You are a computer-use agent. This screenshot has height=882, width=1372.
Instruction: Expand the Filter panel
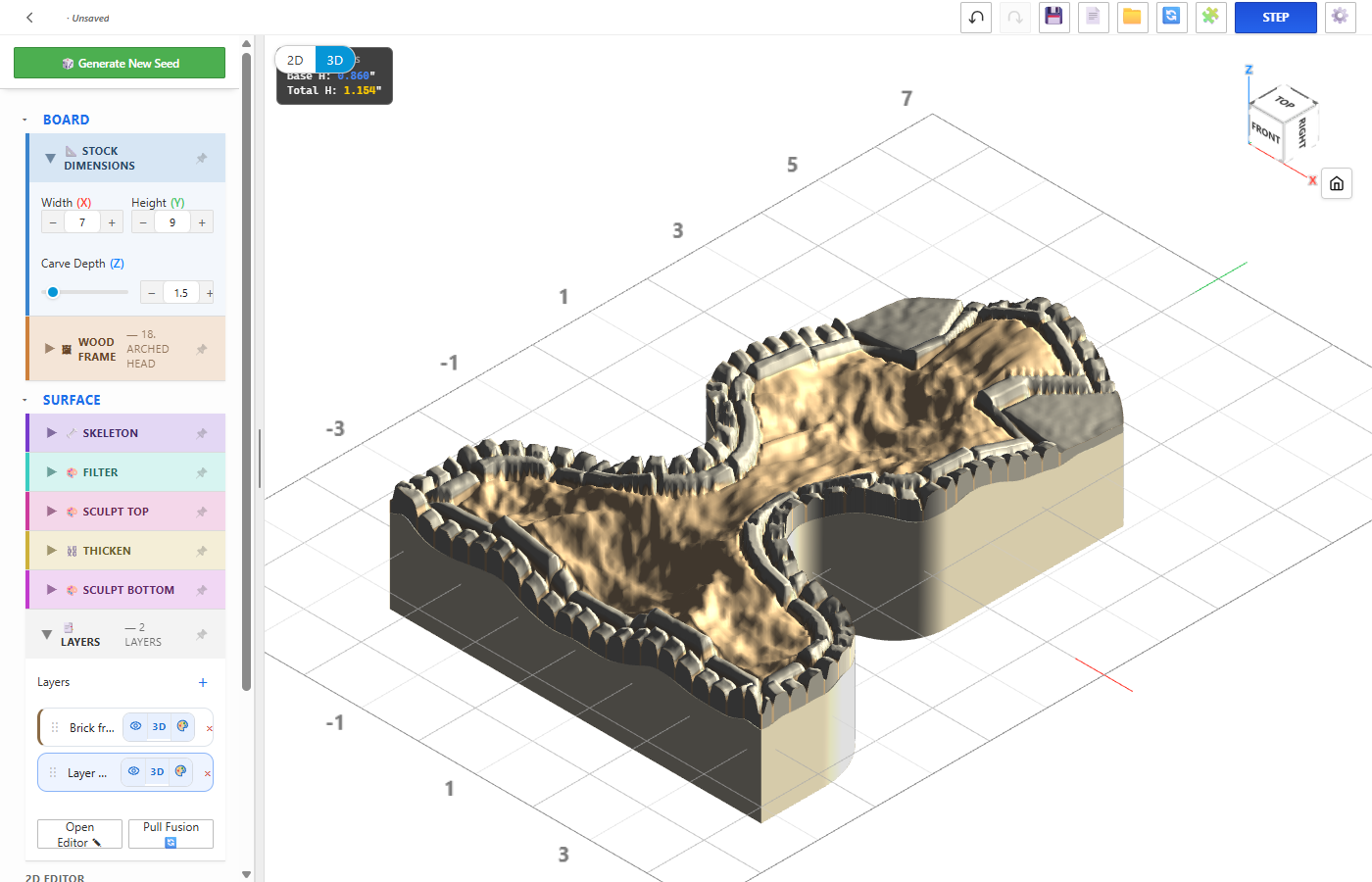pyautogui.click(x=52, y=472)
